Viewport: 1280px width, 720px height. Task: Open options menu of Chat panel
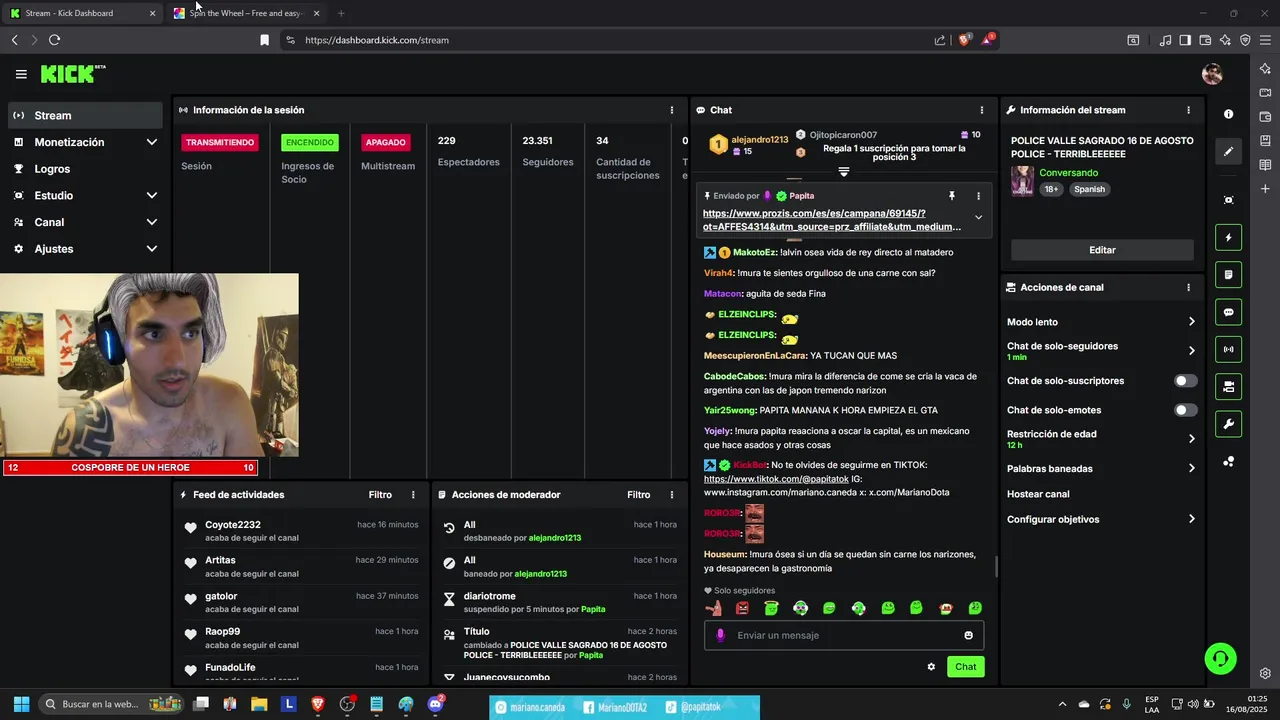pyautogui.click(x=982, y=110)
